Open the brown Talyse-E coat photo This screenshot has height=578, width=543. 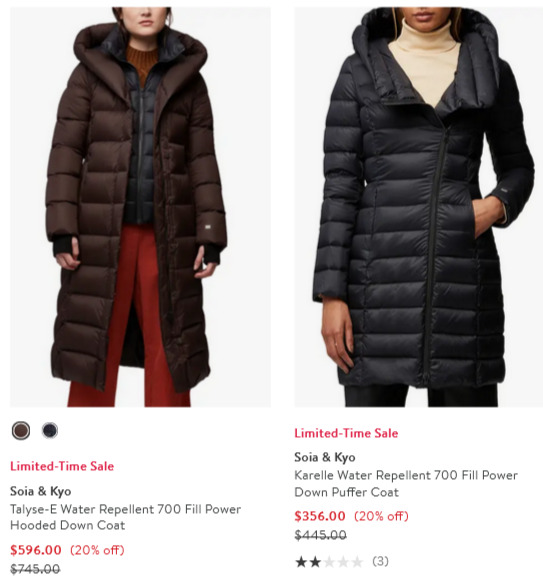(x=140, y=207)
